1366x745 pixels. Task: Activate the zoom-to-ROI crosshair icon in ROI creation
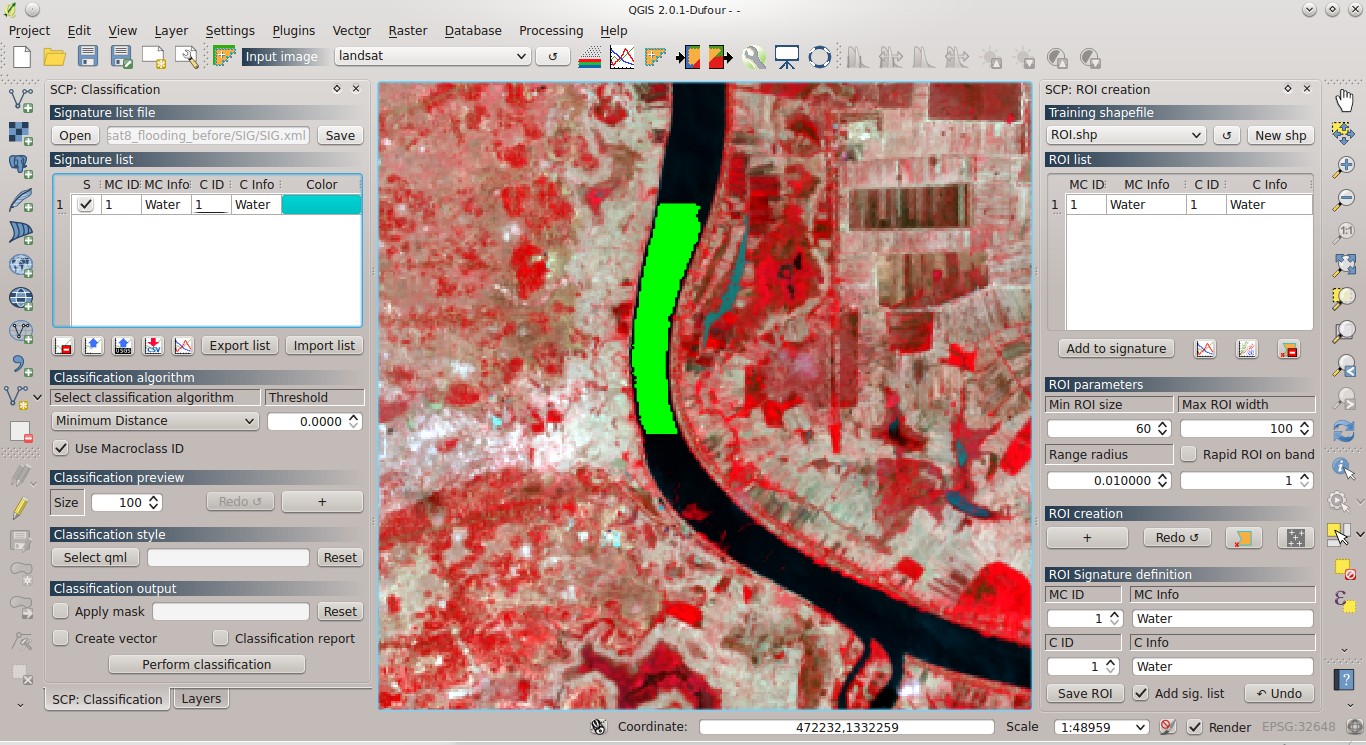(x=1295, y=537)
